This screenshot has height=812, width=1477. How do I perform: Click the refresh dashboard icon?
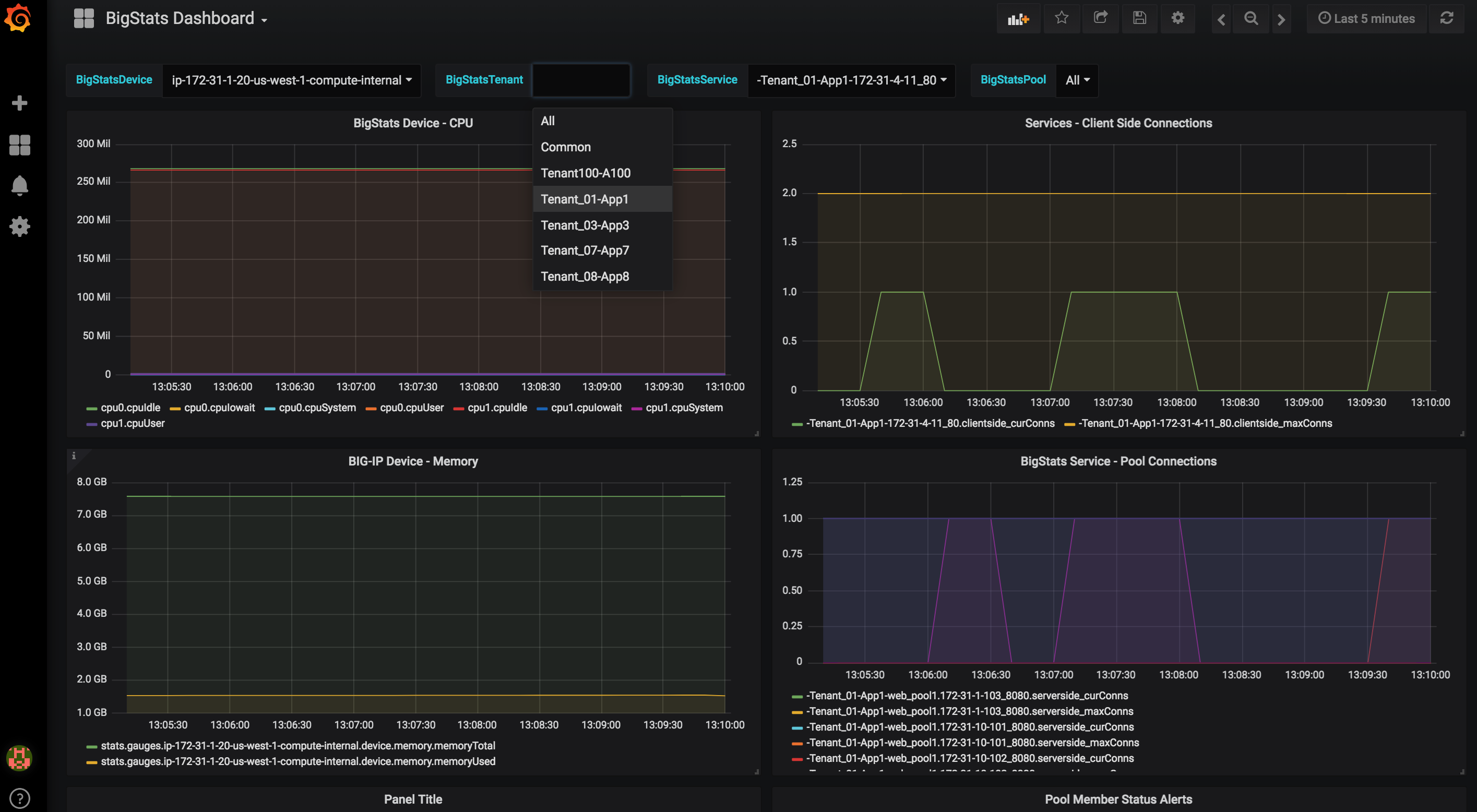(x=1447, y=18)
